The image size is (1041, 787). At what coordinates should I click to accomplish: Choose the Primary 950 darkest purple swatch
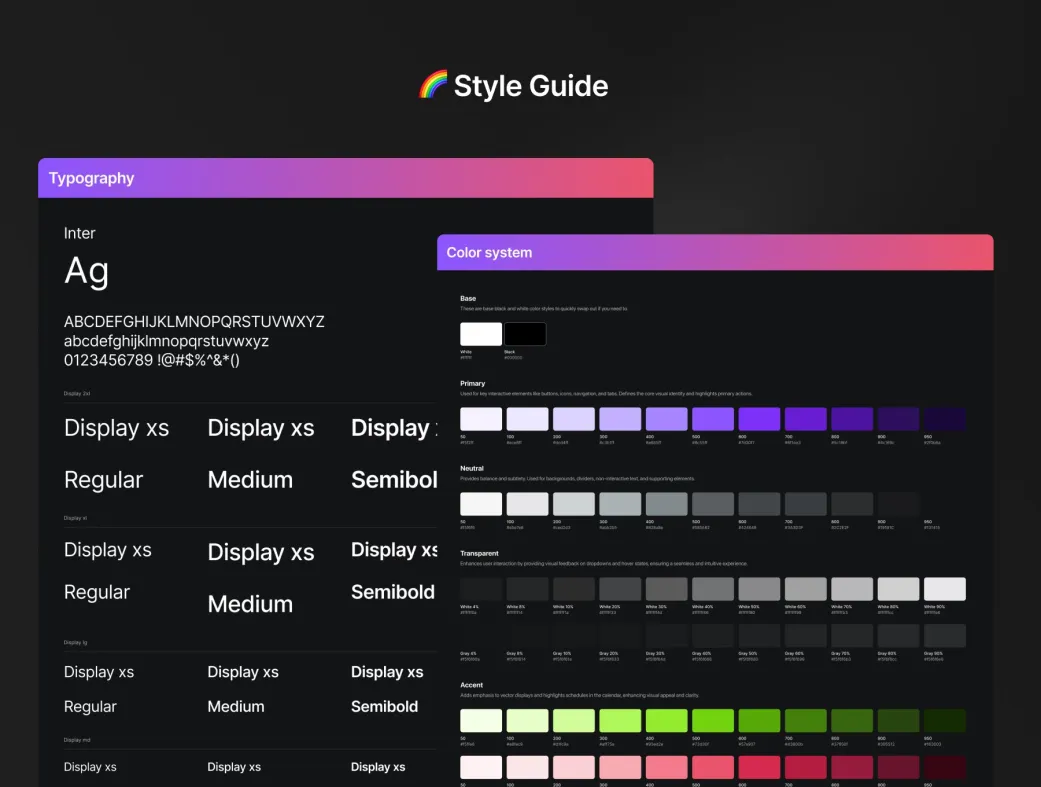pos(944,419)
